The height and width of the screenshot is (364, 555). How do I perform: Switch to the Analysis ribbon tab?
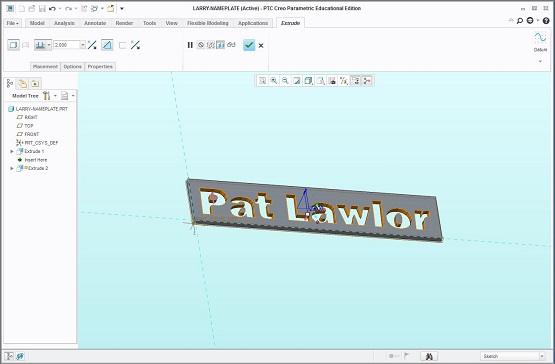click(x=64, y=23)
